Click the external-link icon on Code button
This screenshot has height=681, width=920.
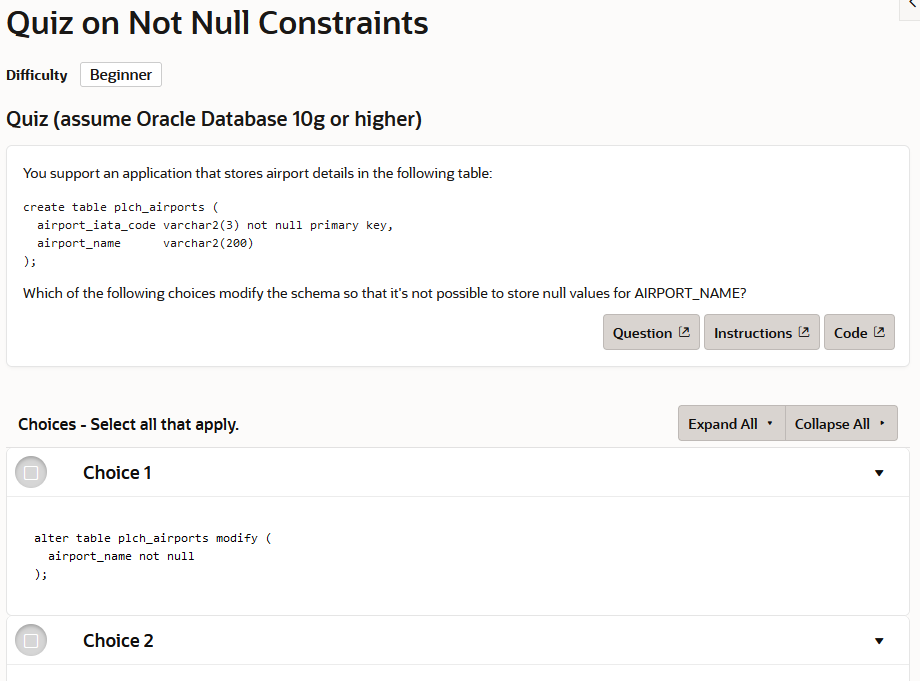tap(879, 332)
